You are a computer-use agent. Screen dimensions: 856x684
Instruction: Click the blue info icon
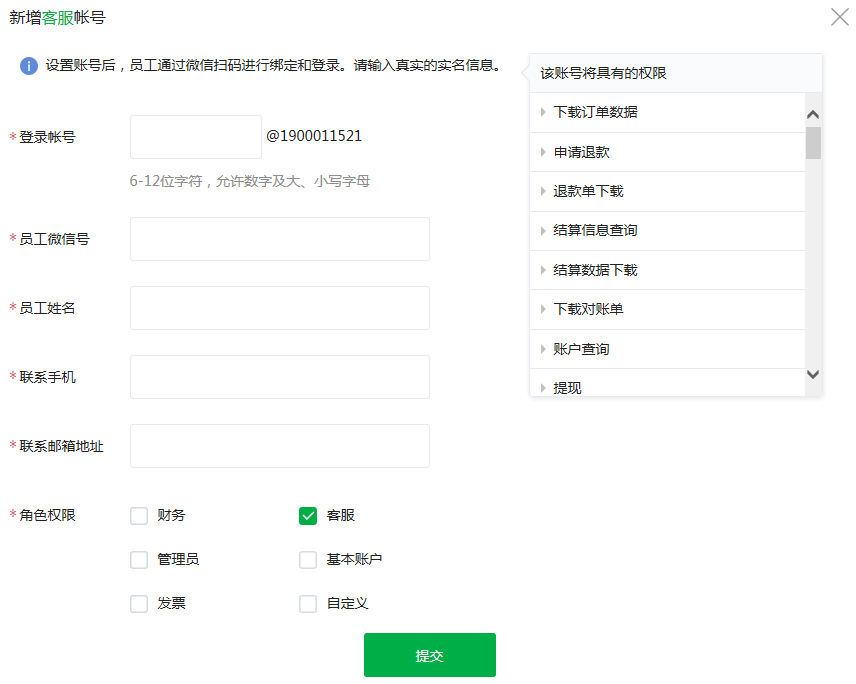(29, 66)
